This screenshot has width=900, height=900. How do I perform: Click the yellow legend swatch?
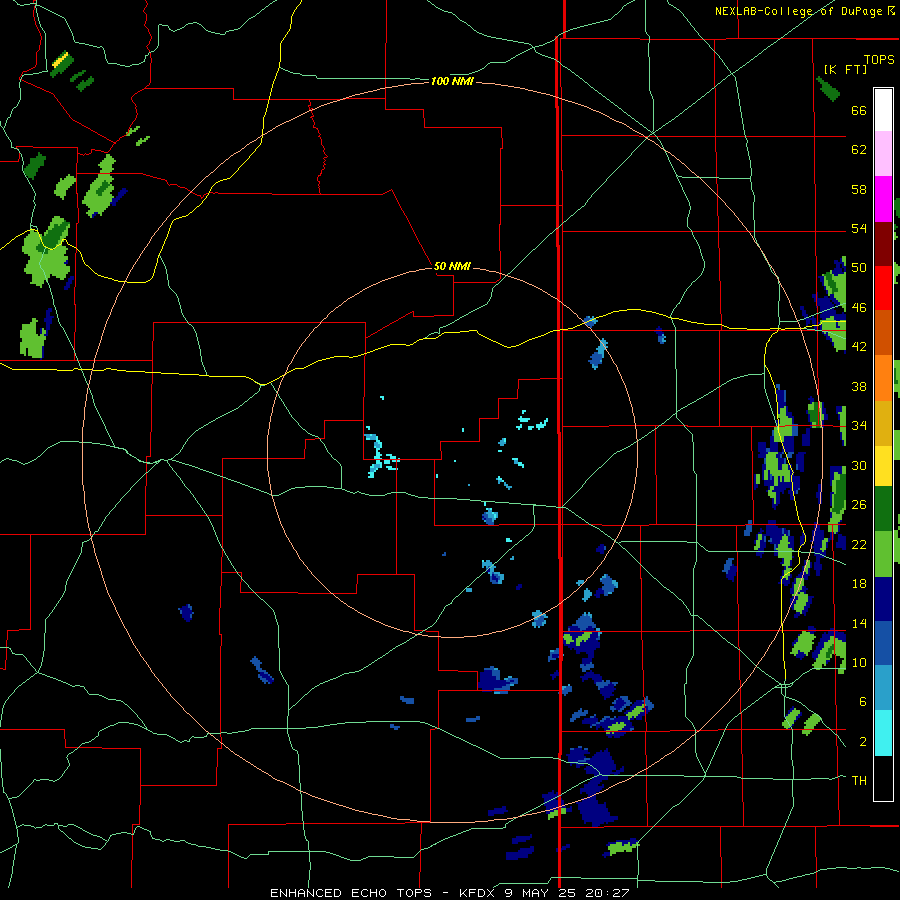click(x=883, y=466)
